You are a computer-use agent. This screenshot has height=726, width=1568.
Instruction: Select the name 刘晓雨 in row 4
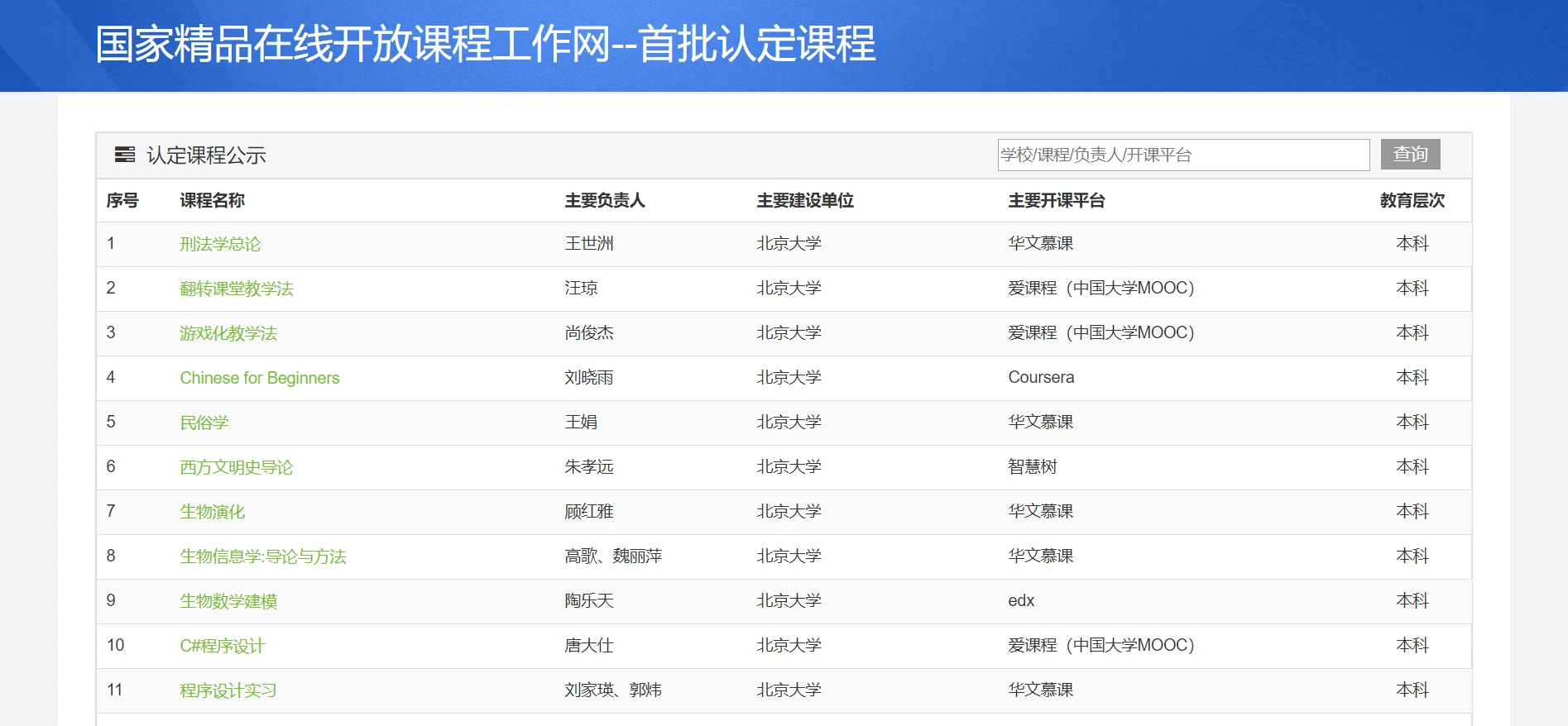click(589, 377)
